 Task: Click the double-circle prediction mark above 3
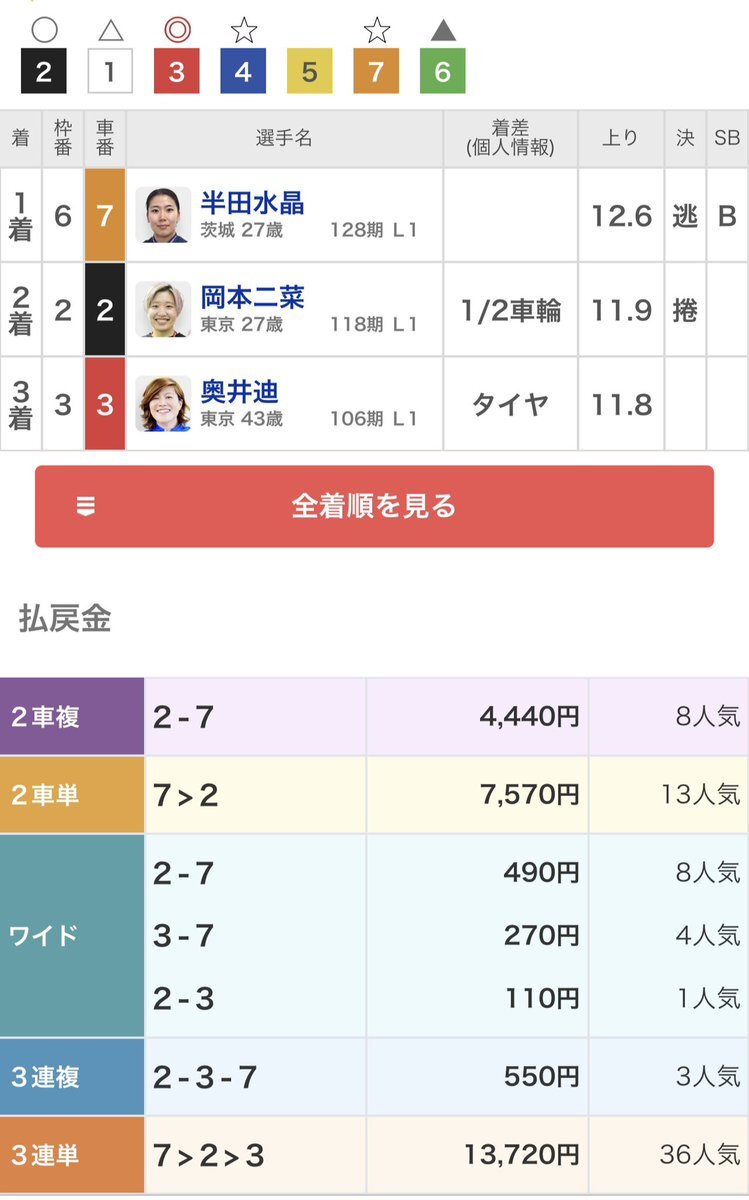point(176,30)
